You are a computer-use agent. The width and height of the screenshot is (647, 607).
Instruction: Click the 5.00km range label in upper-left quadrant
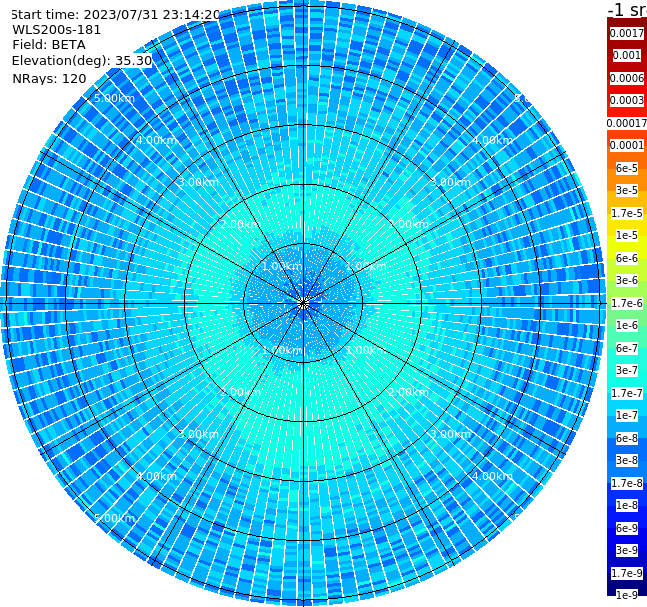coord(114,98)
